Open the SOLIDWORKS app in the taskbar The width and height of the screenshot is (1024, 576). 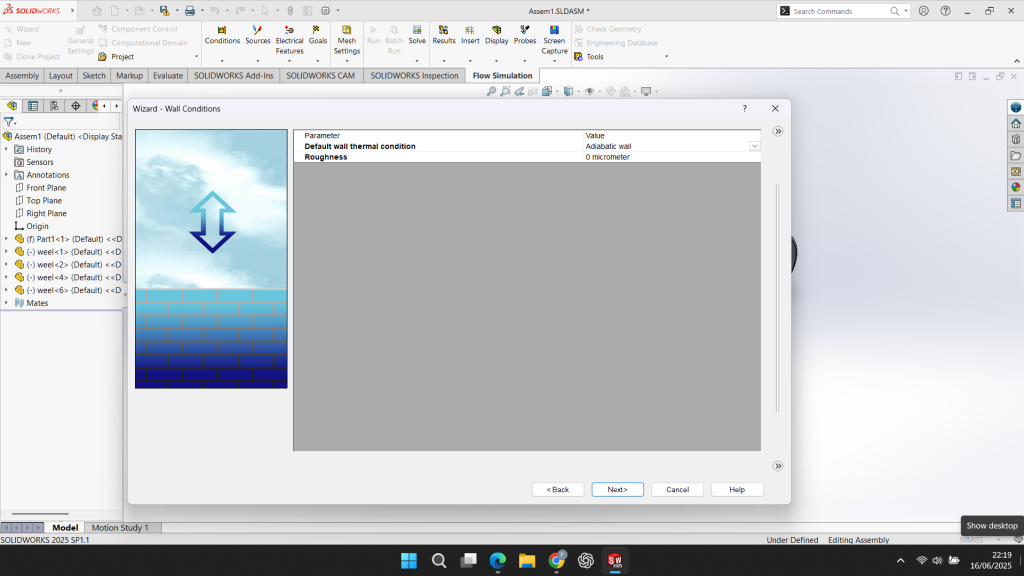[x=615, y=561]
